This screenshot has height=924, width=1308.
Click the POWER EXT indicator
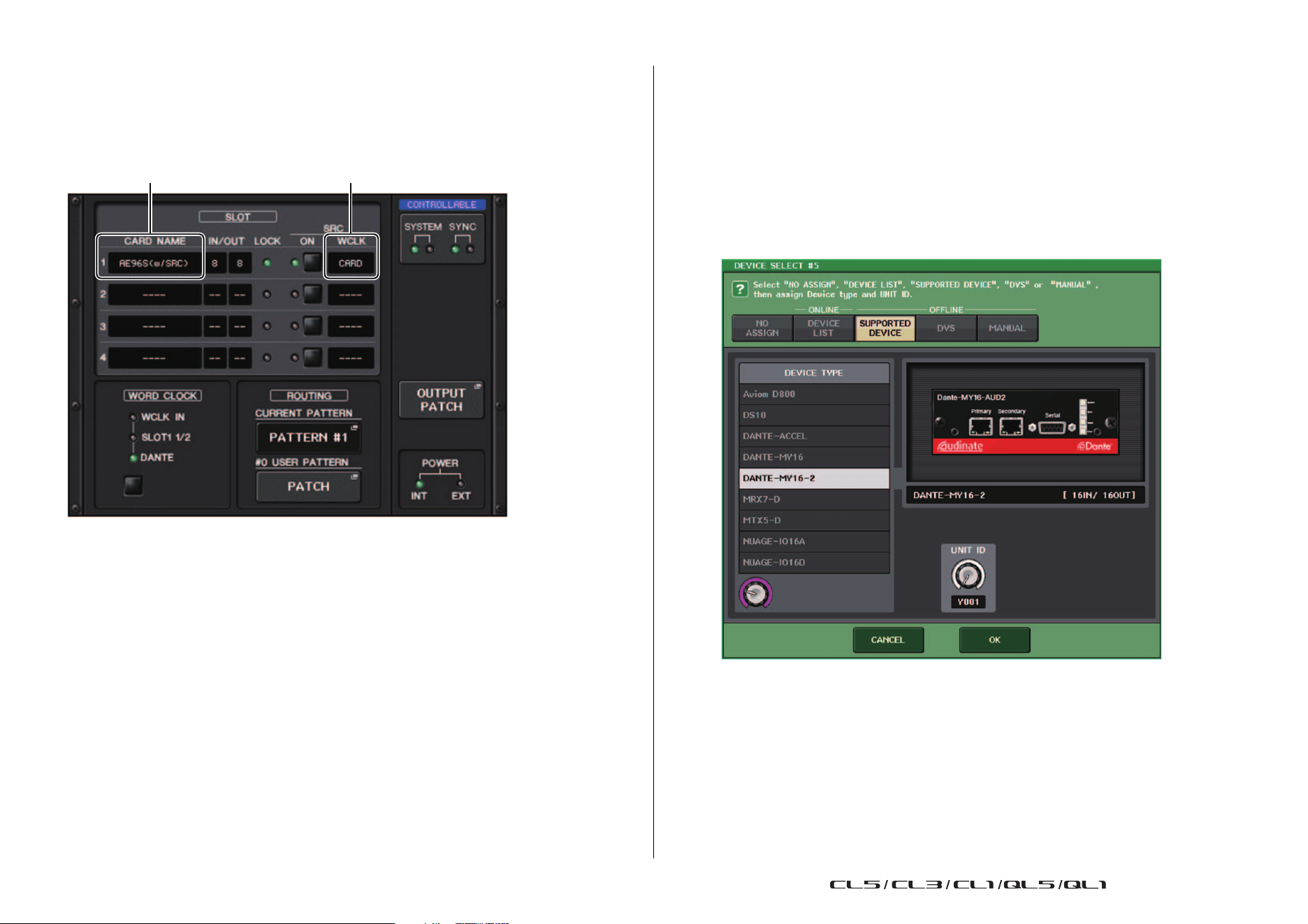460,484
